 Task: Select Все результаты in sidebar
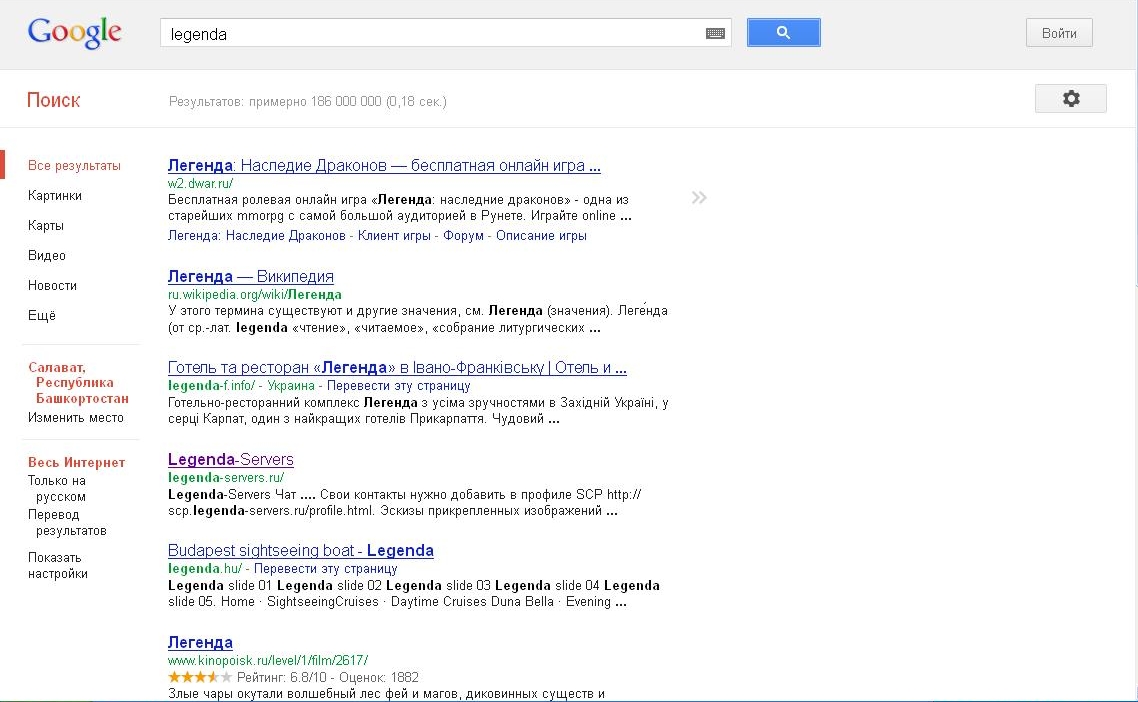pyautogui.click(x=74, y=166)
